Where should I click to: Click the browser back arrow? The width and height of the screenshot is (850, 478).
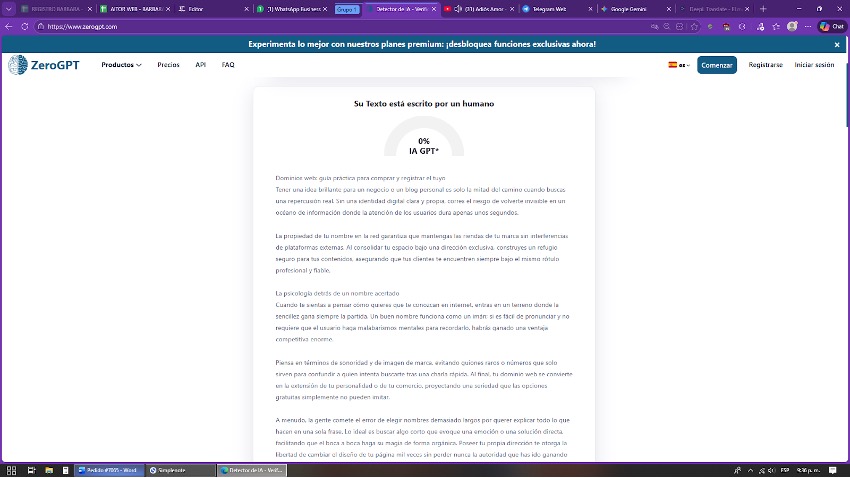[10, 27]
